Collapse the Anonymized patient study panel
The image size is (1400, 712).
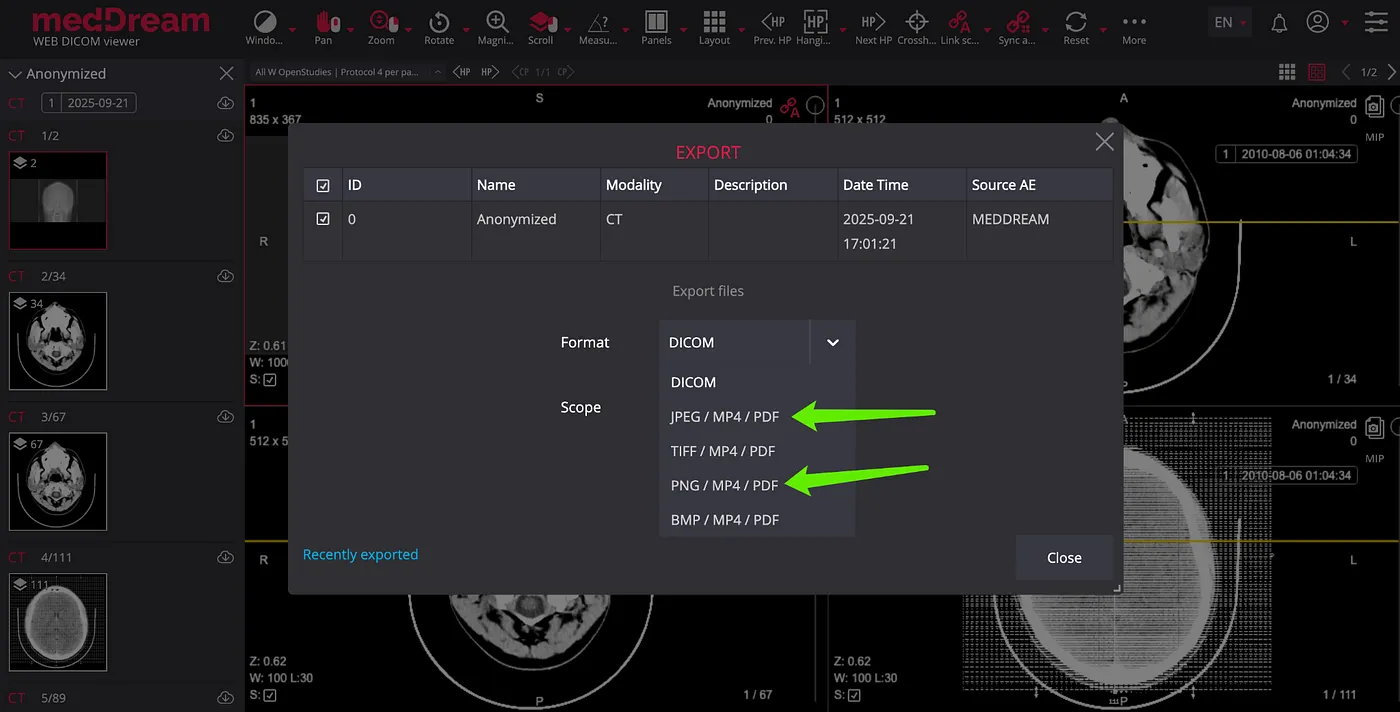pyautogui.click(x=15, y=74)
